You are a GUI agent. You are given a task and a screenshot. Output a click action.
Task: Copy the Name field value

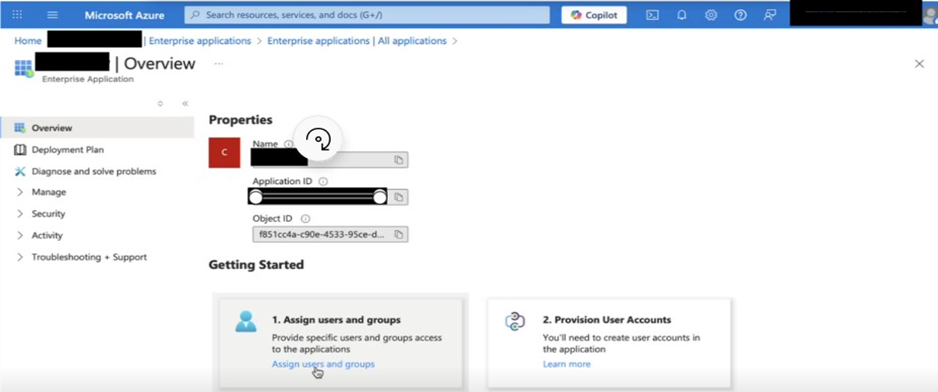(398, 160)
